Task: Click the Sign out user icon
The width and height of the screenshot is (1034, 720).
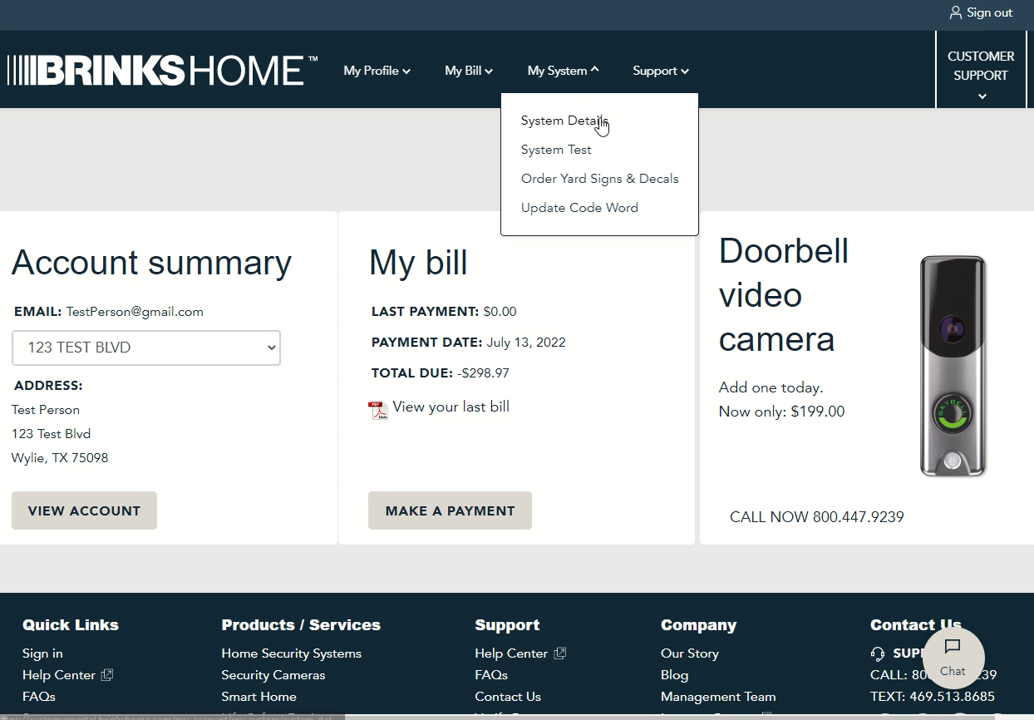Action: [955, 13]
